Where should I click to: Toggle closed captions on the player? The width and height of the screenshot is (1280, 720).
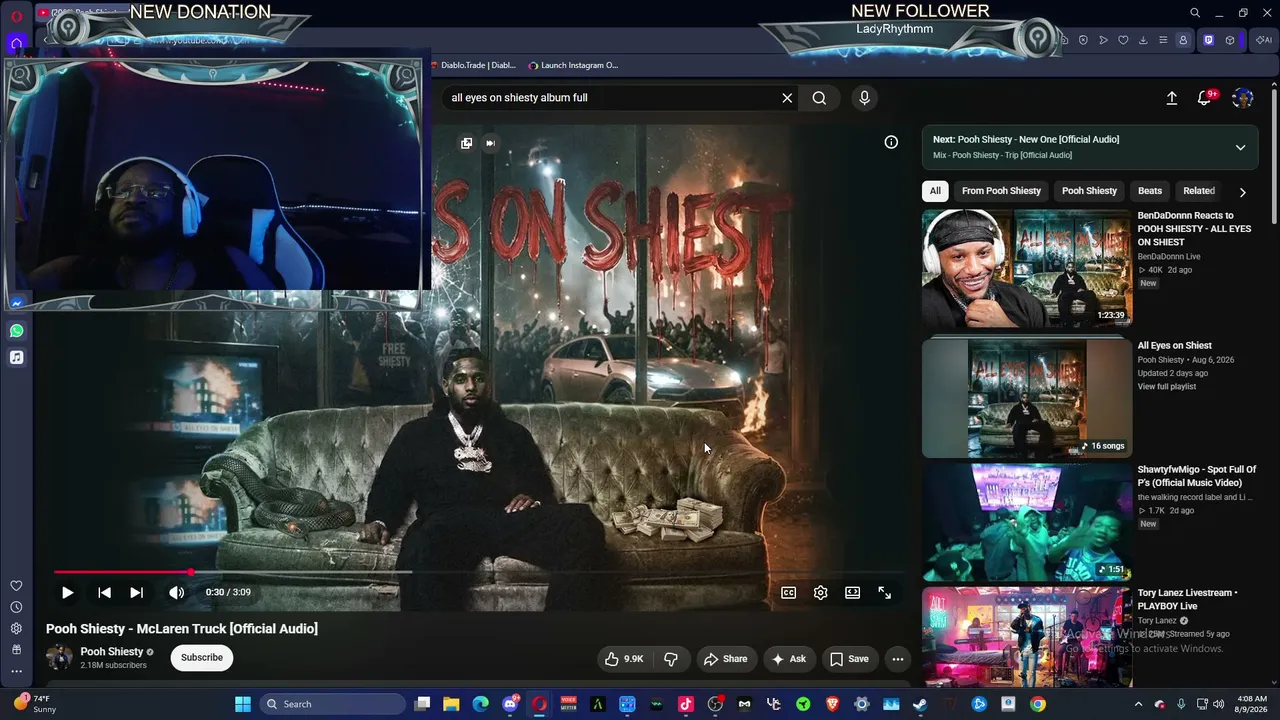788,593
